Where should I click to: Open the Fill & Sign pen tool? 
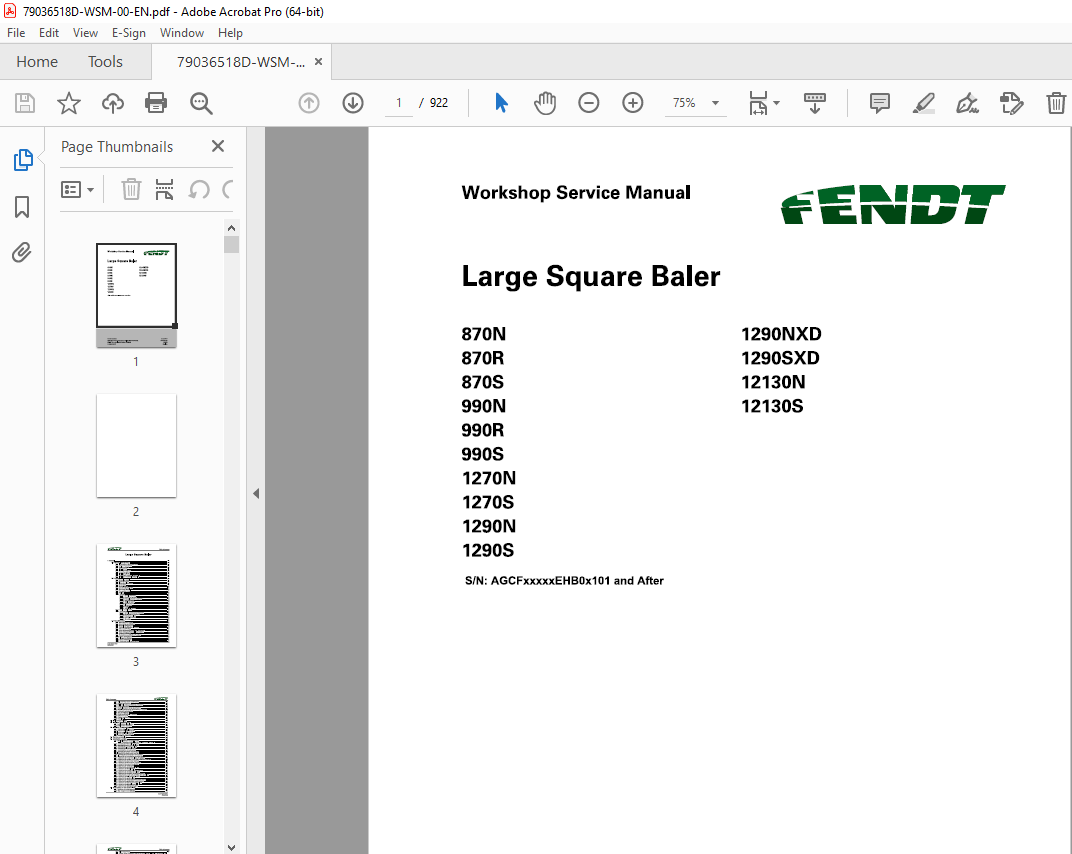coord(967,103)
